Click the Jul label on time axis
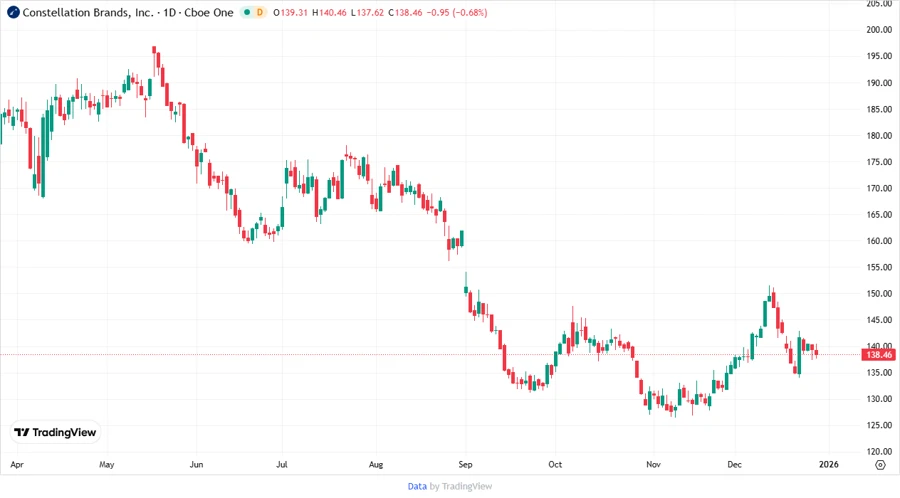900x498 pixels. pyautogui.click(x=282, y=464)
